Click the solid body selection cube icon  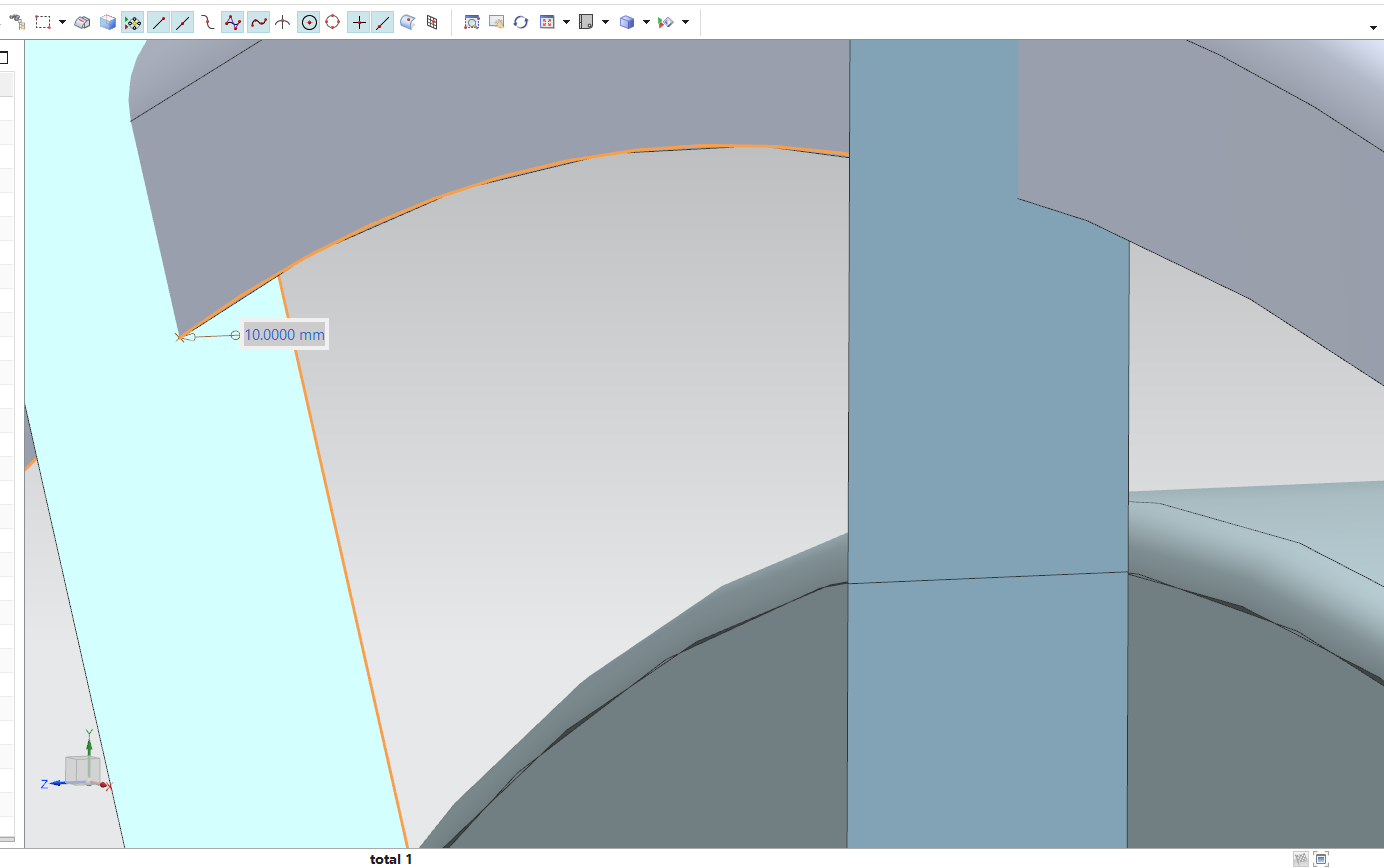(x=108, y=22)
